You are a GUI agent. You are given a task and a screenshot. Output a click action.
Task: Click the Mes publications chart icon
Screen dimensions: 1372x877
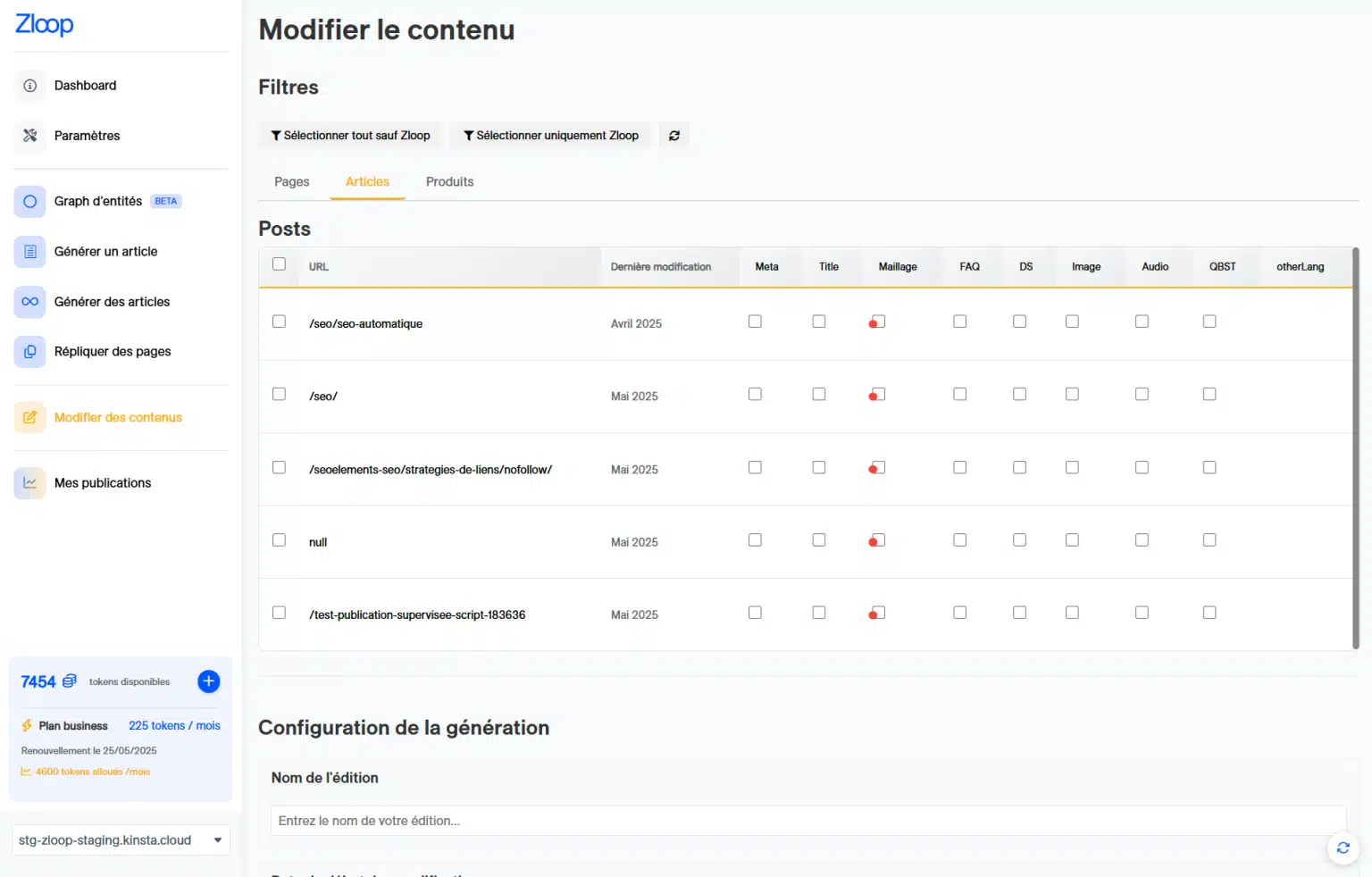pos(29,483)
